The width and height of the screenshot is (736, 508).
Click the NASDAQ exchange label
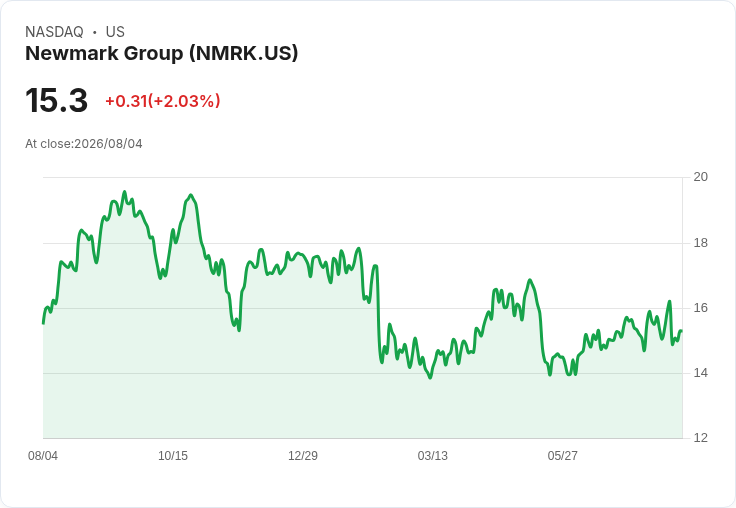click(x=54, y=32)
